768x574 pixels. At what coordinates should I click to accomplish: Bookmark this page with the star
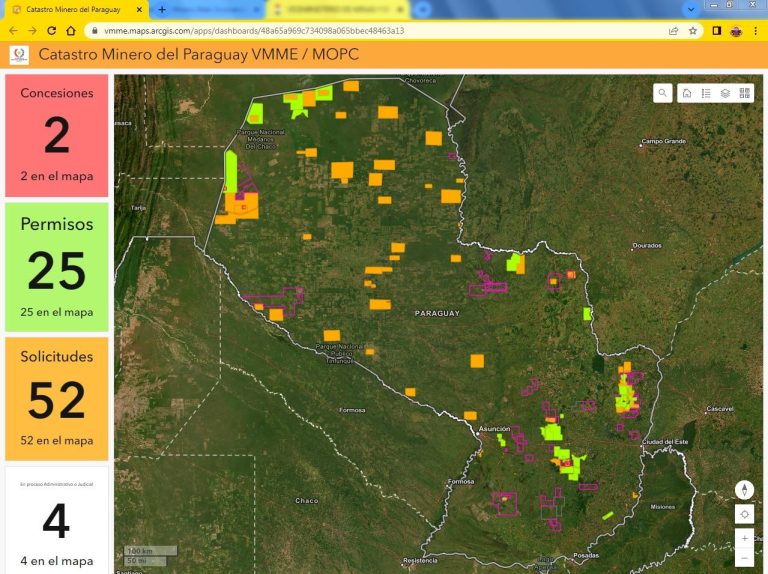click(693, 31)
